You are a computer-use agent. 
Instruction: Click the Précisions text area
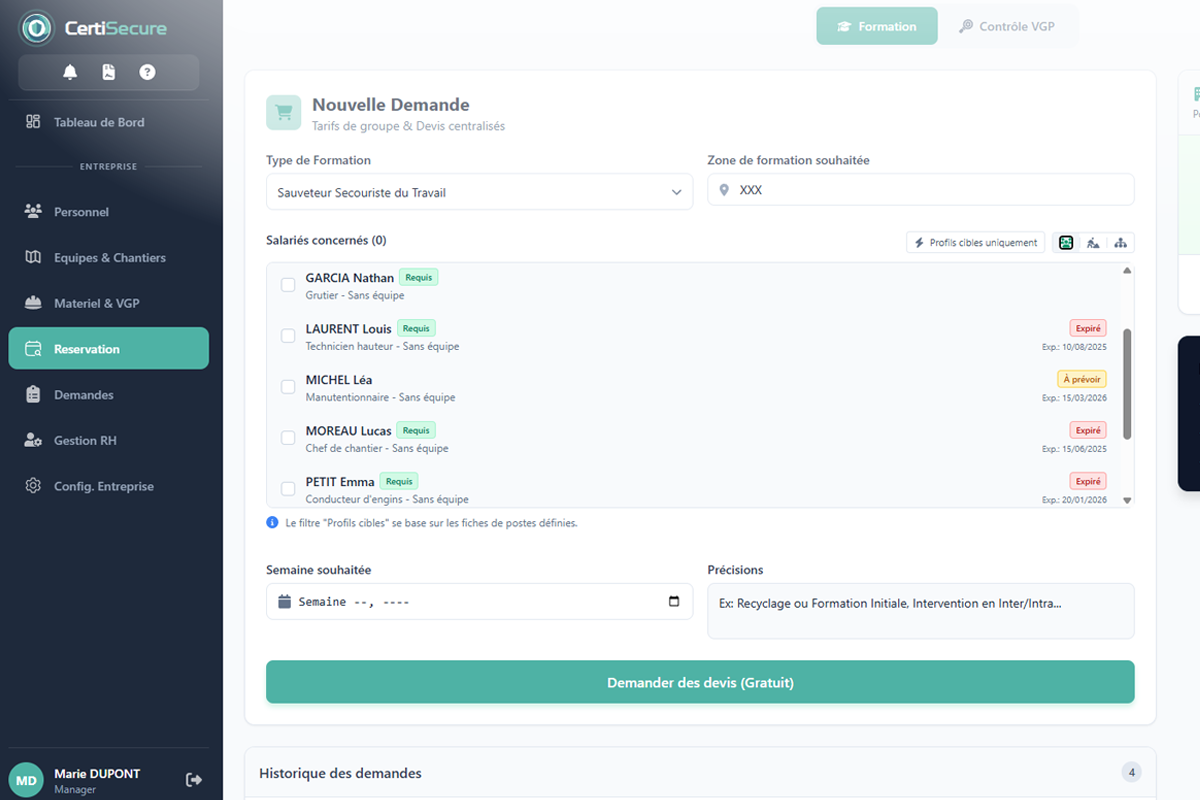click(920, 610)
